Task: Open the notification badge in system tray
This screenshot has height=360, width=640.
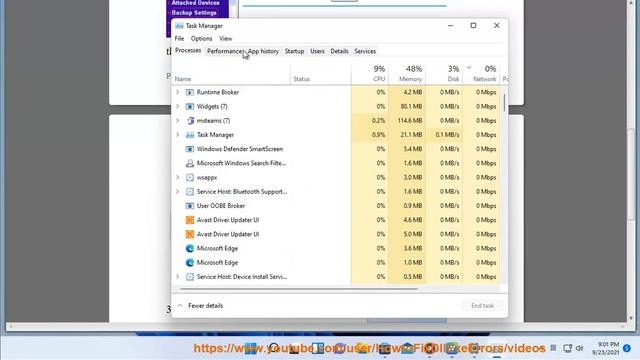Action: (627, 348)
